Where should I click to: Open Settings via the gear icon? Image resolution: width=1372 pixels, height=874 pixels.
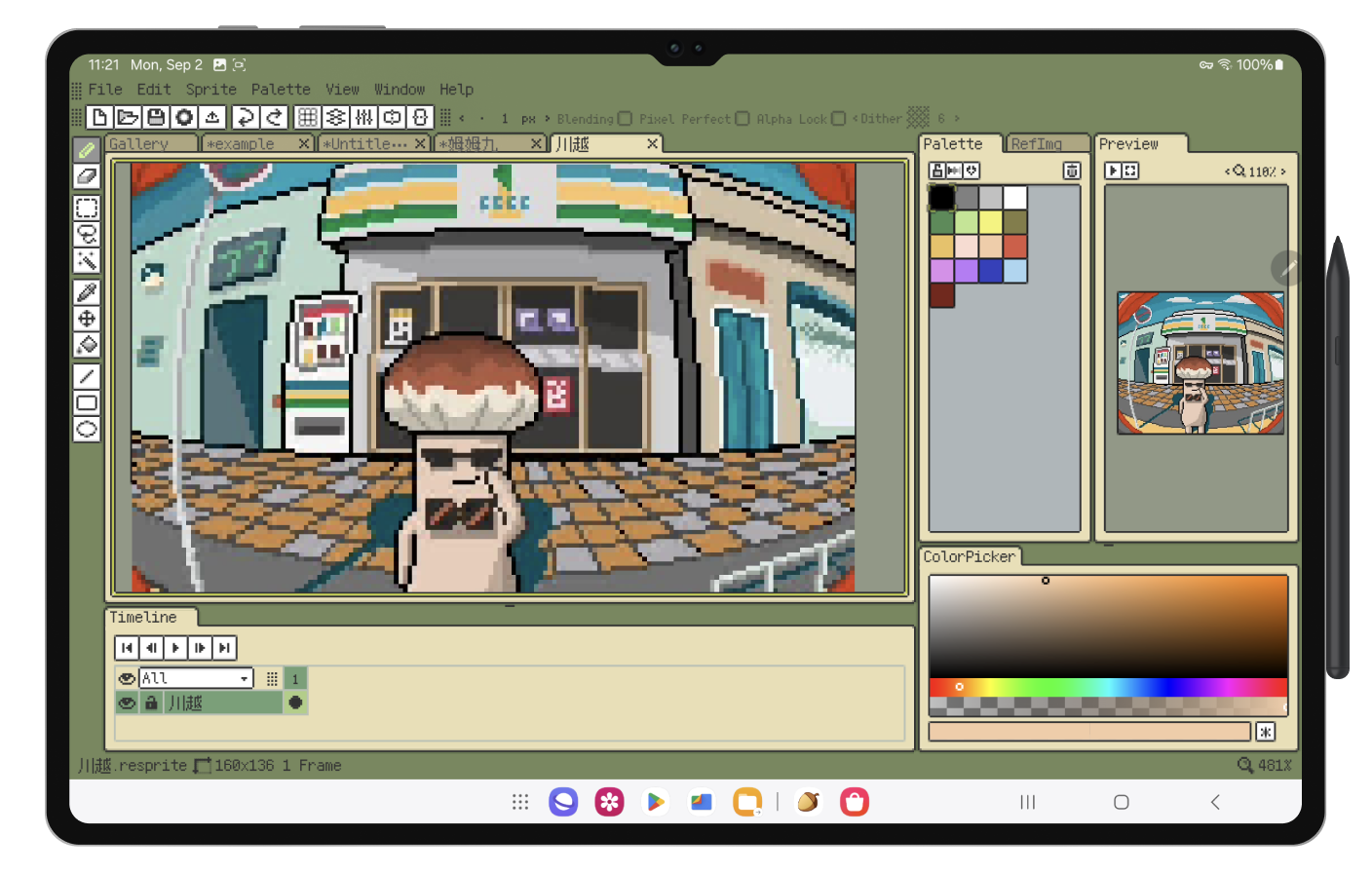click(x=184, y=117)
